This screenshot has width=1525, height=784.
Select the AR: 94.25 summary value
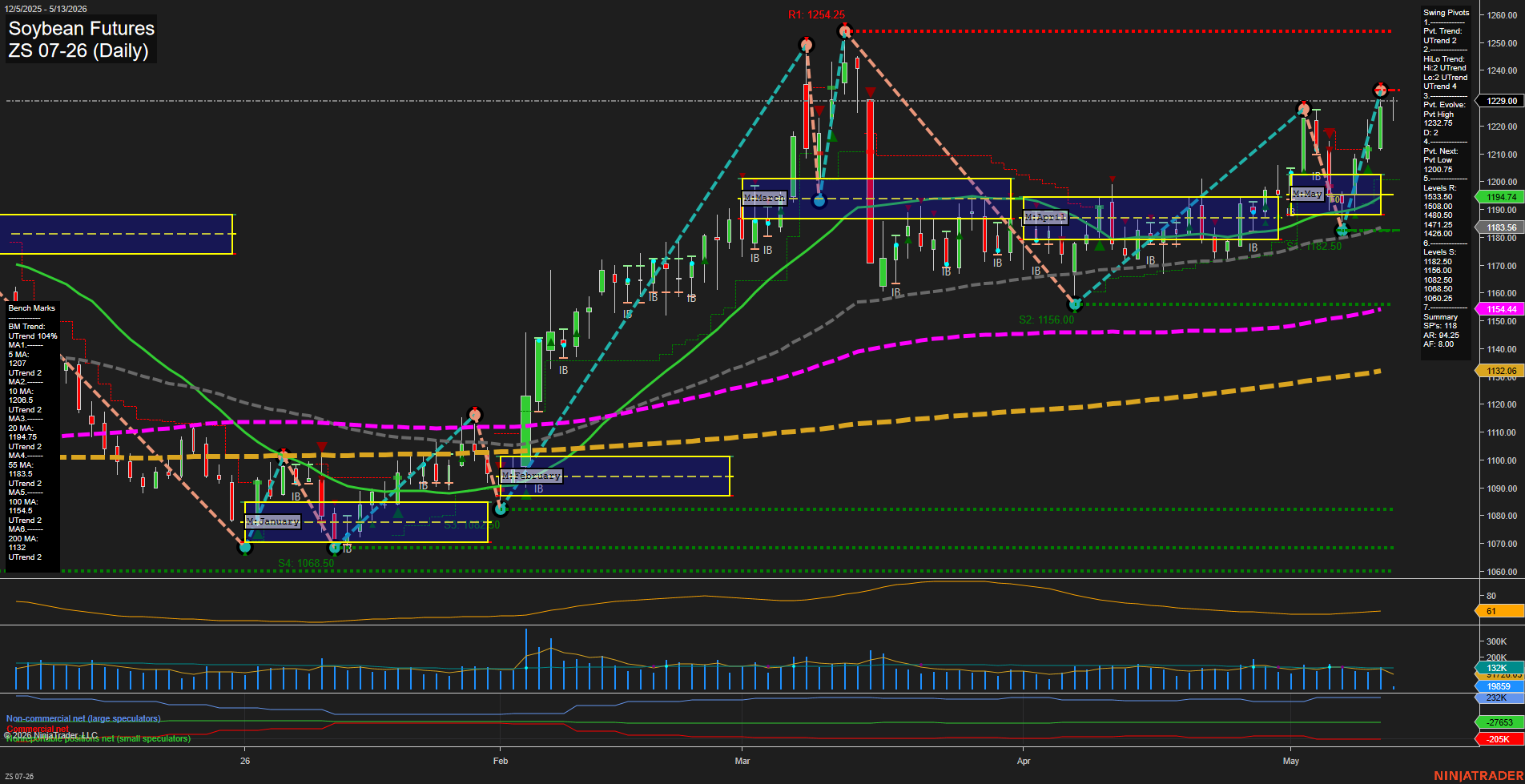(1441, 336)
